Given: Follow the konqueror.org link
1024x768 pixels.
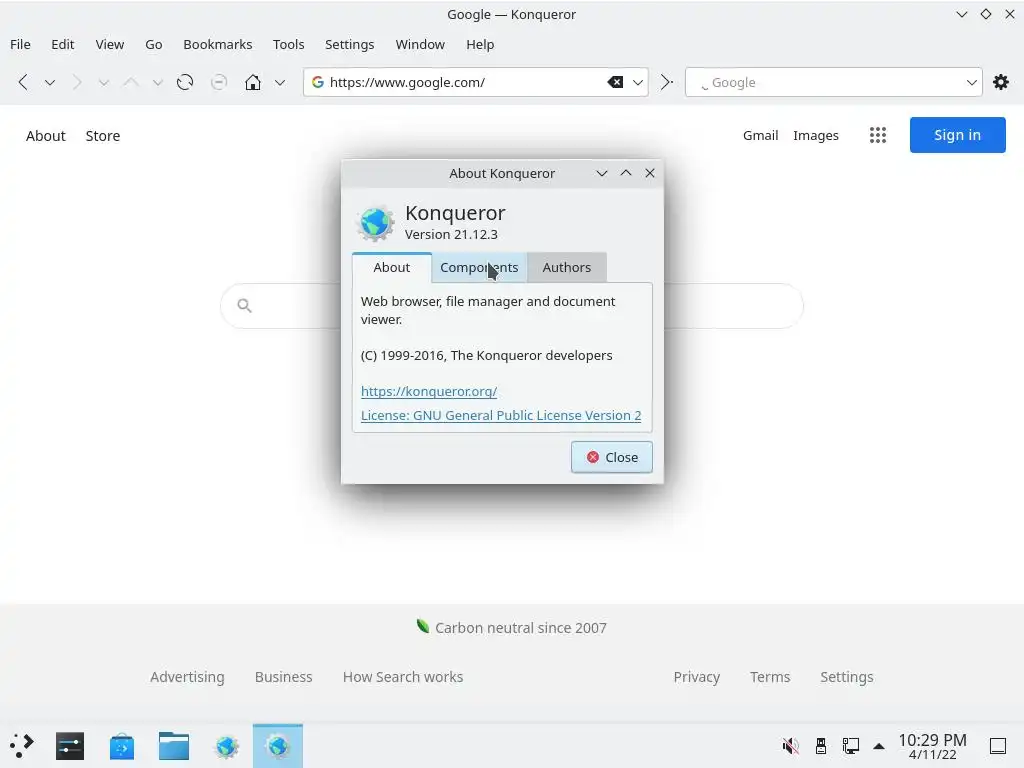Looking at the screenshot, I should pos(429,391).
